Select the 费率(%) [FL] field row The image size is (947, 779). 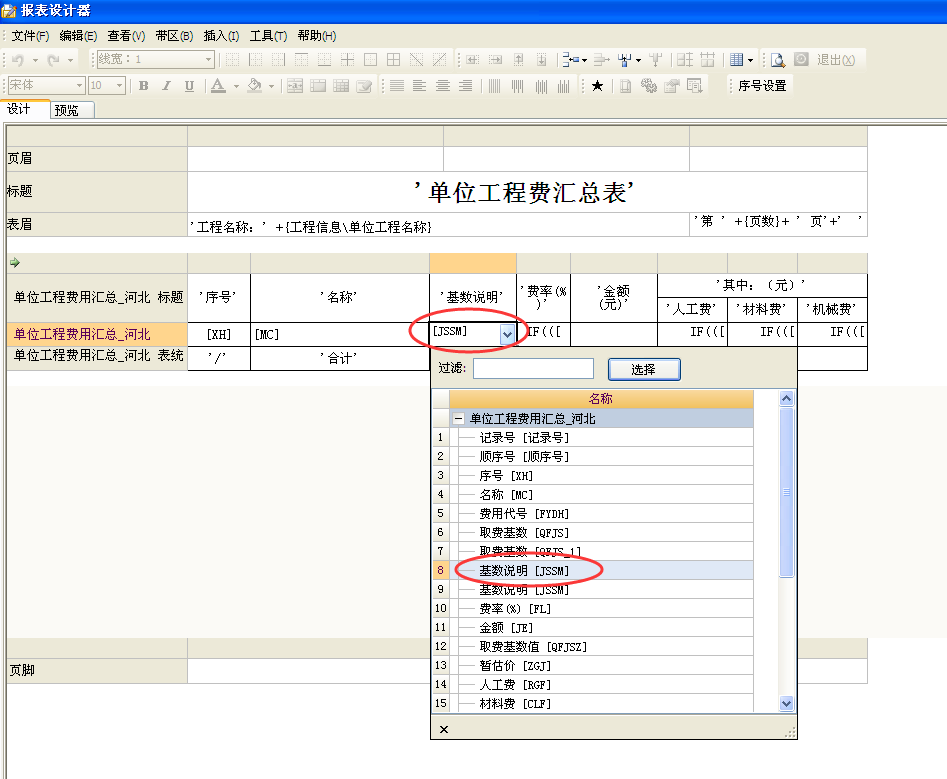click(x=602, y=609)
